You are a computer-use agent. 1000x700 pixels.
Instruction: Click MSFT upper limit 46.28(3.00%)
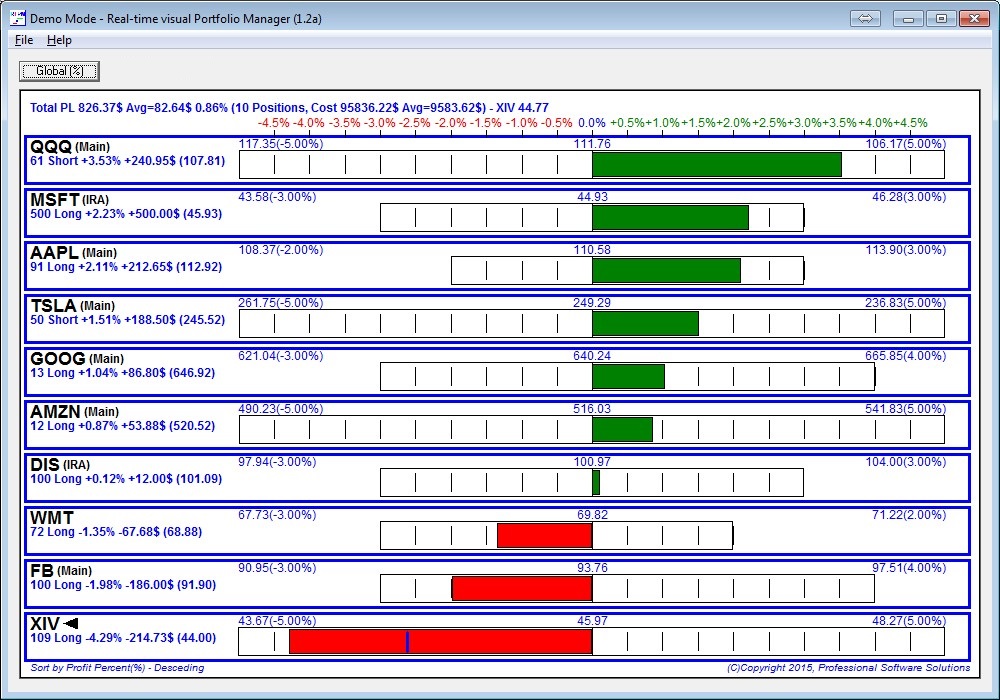pyautogui.click(x=909, y=196)
